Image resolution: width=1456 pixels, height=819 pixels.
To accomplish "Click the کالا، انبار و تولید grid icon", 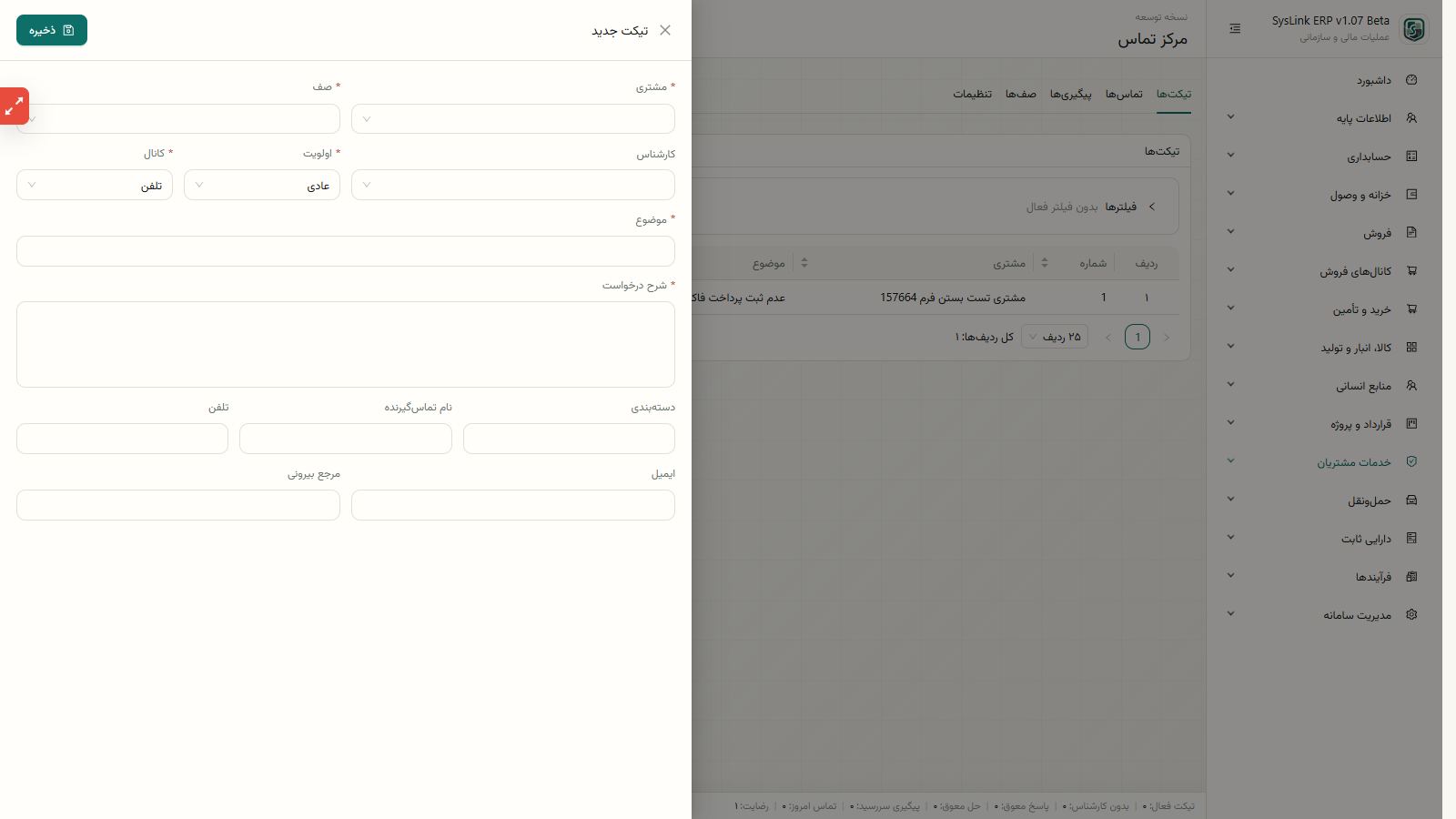I will point(1411,348).
